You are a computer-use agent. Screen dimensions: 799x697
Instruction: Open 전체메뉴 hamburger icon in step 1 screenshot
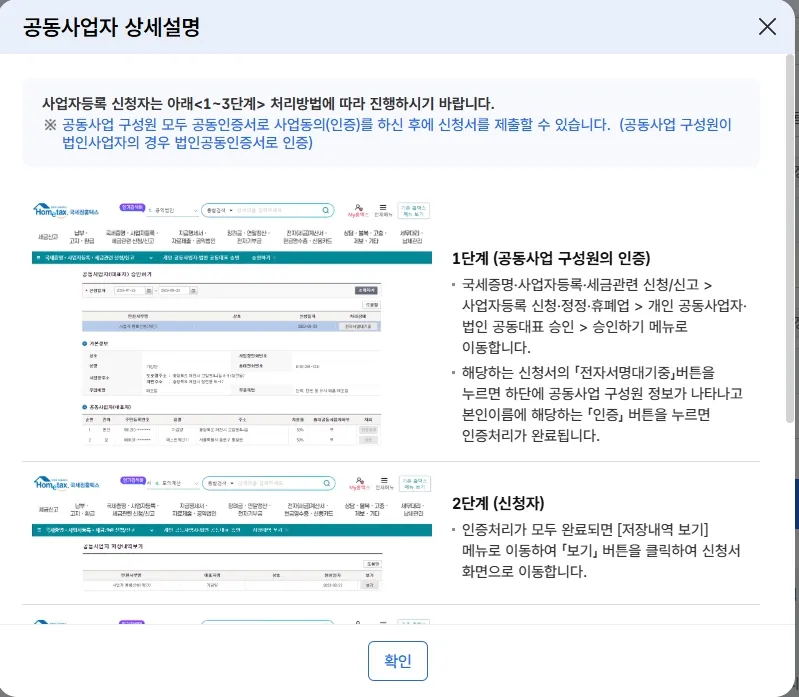[x=382, y=209]
